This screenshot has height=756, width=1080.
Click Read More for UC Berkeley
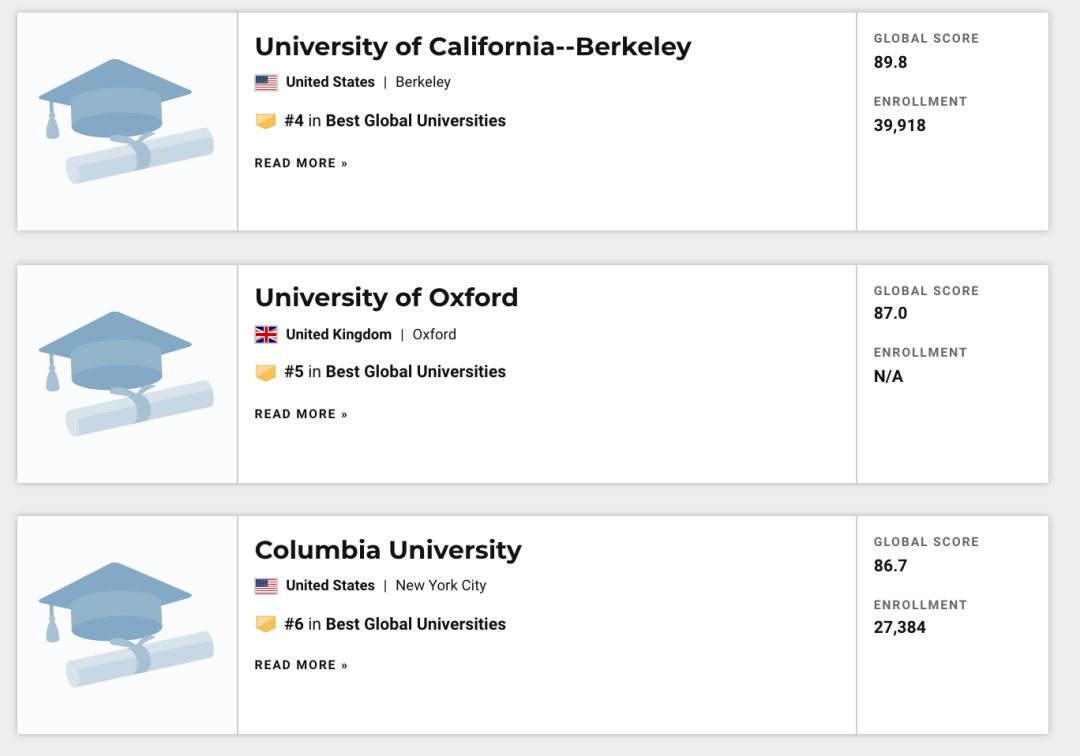[x=301, y=163]
